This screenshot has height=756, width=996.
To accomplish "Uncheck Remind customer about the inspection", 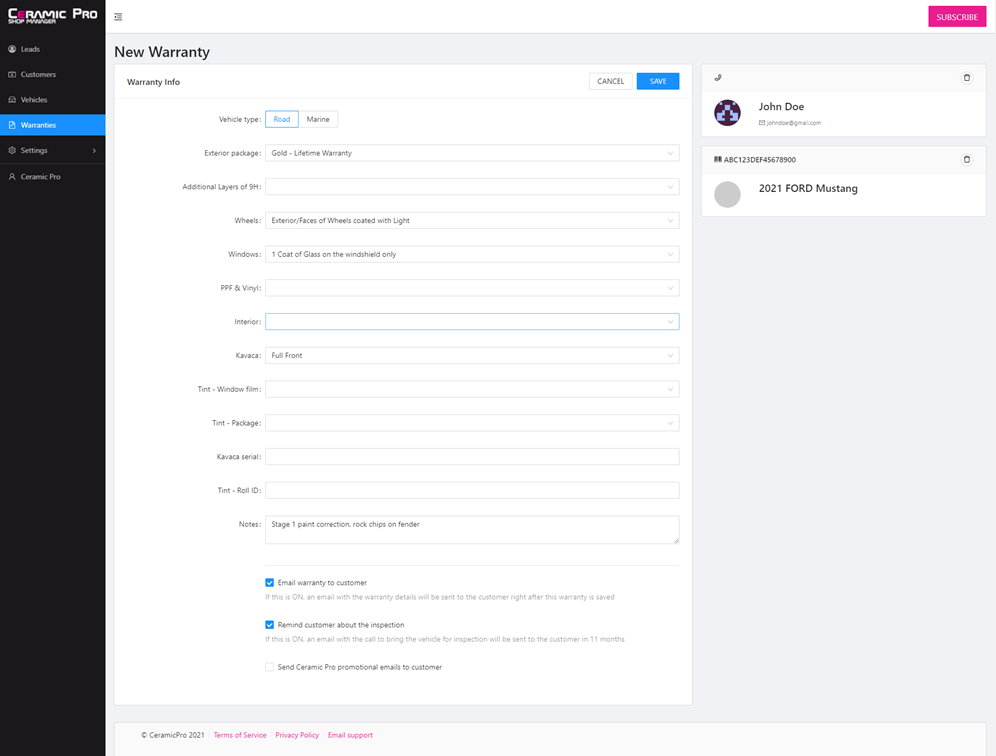I will pos(269,625).
